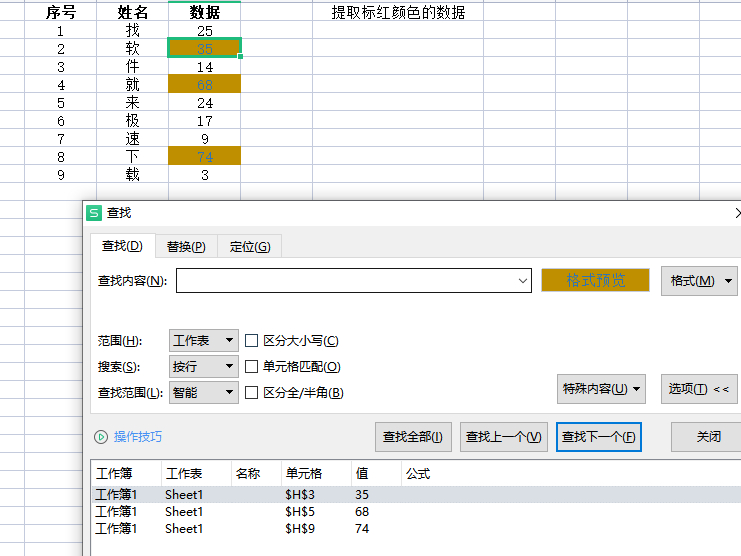Click the 查找上一个(V) button

[504, 437]
